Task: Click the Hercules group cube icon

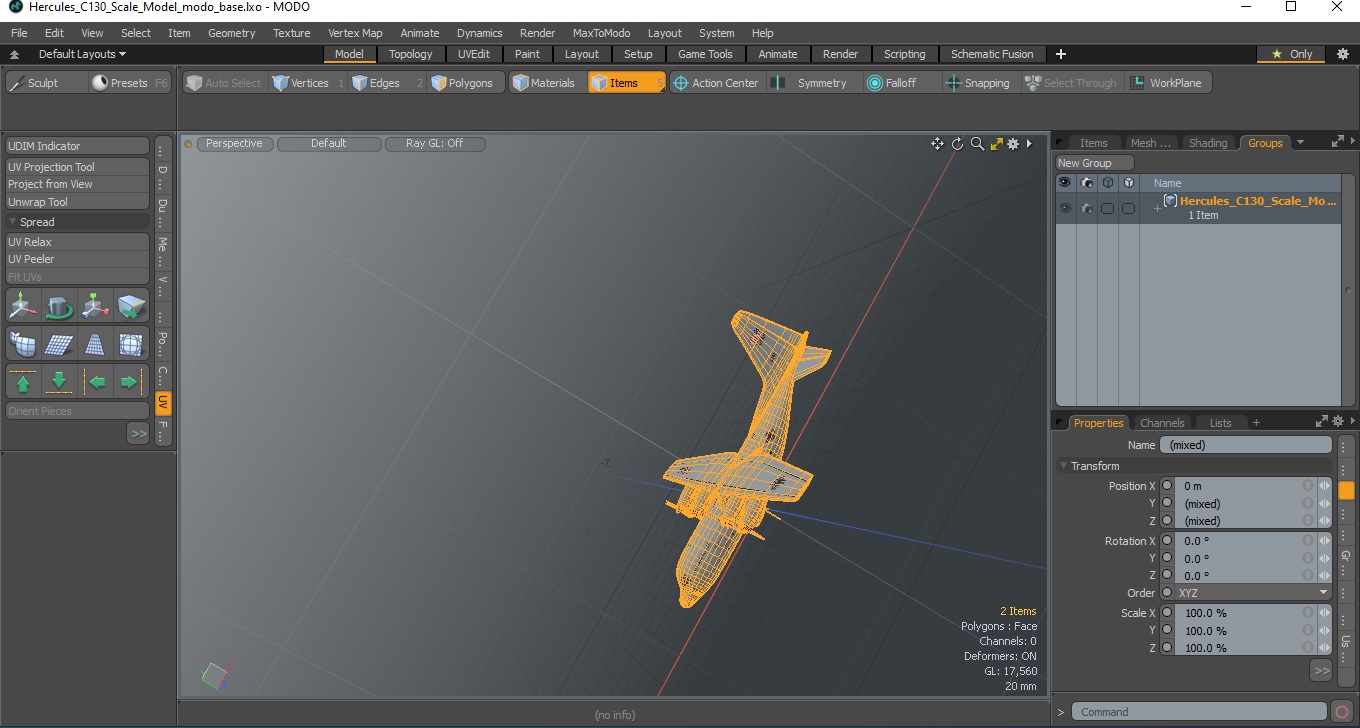Action: click(1170, 201)
